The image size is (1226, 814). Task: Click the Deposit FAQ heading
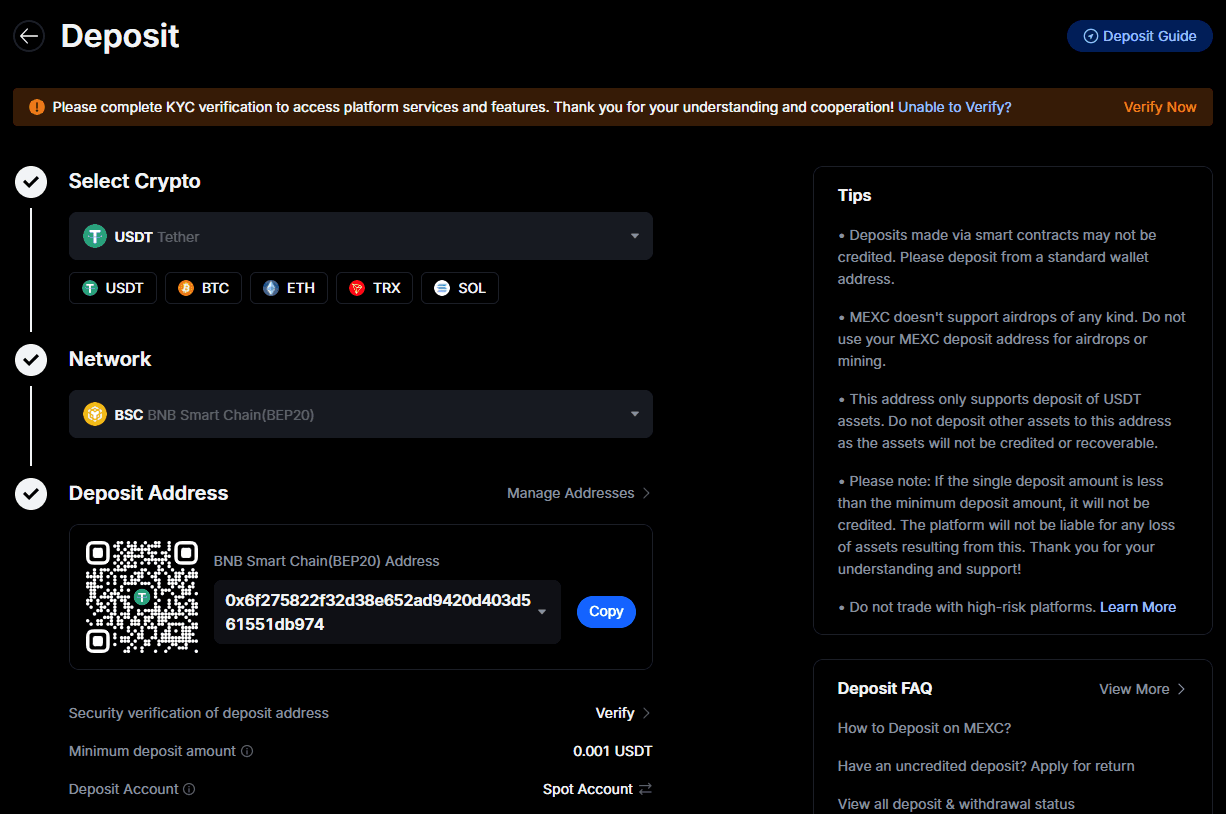[885, 689]
